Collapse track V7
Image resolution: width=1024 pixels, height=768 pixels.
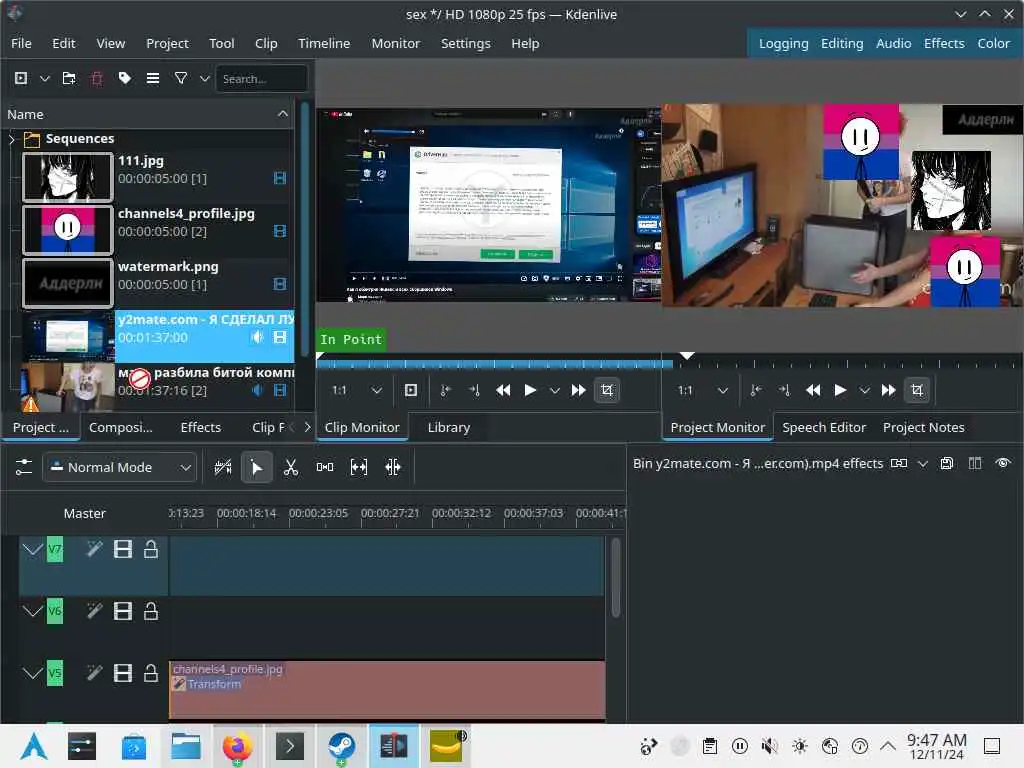click(x=32, y=549)
